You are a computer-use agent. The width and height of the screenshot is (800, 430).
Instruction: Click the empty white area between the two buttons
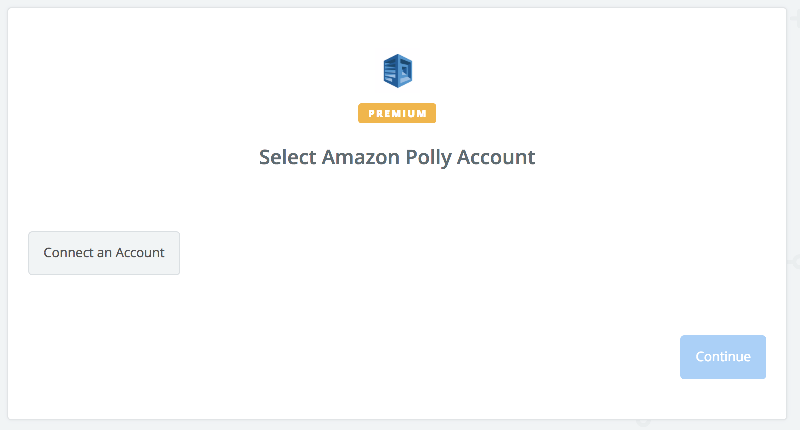(429, 306)
